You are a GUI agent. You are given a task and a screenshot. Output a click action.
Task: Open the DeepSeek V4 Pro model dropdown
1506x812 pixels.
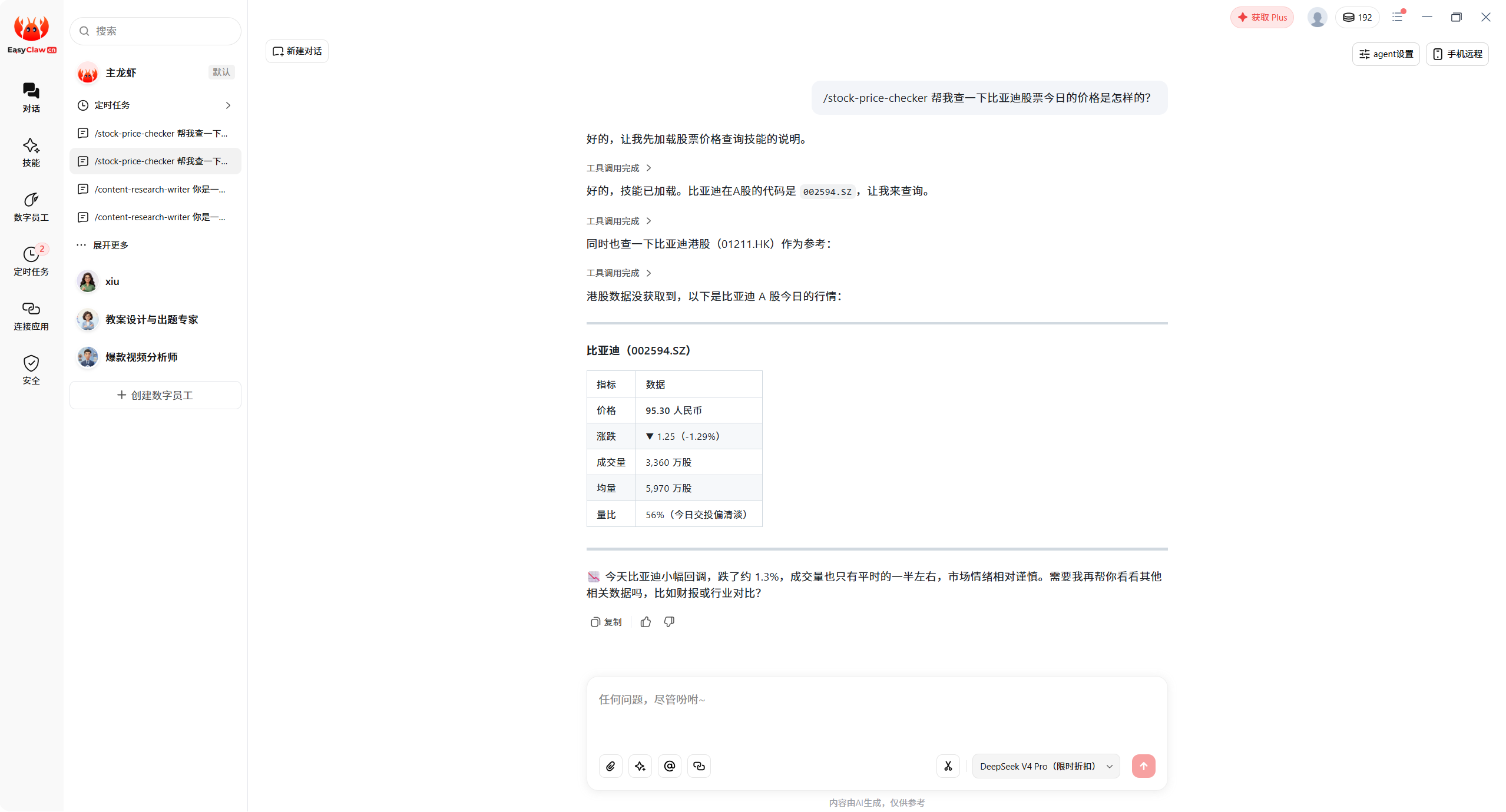point(1045,766)
